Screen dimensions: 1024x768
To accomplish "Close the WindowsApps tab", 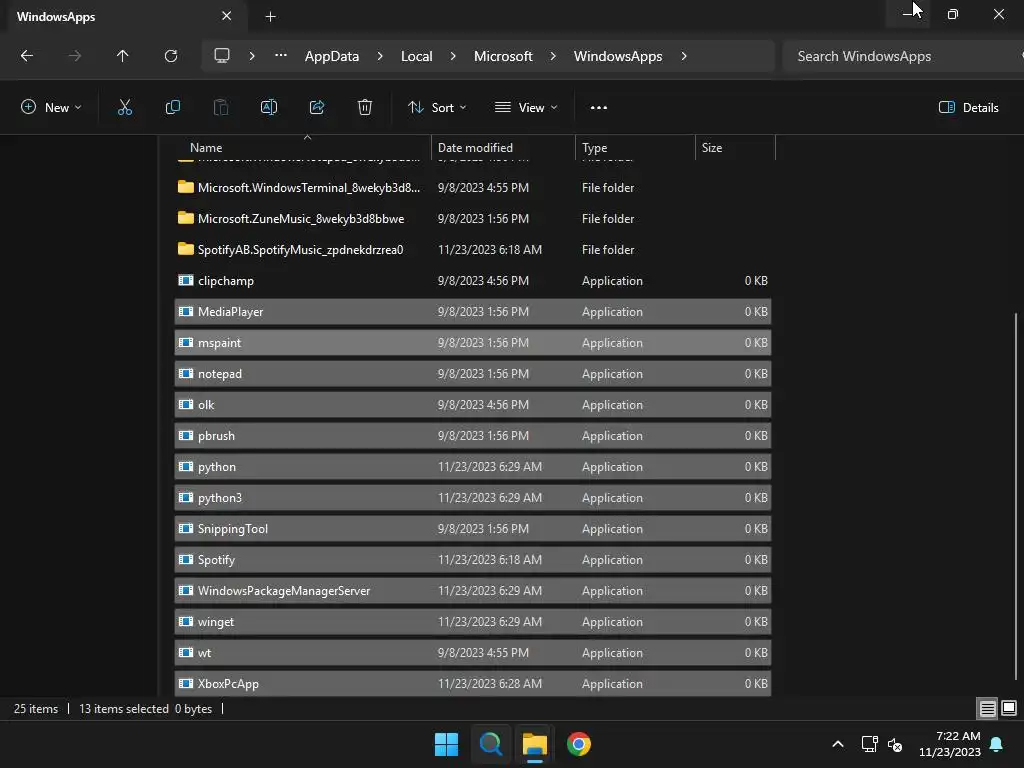I will (x=227, y=16).
